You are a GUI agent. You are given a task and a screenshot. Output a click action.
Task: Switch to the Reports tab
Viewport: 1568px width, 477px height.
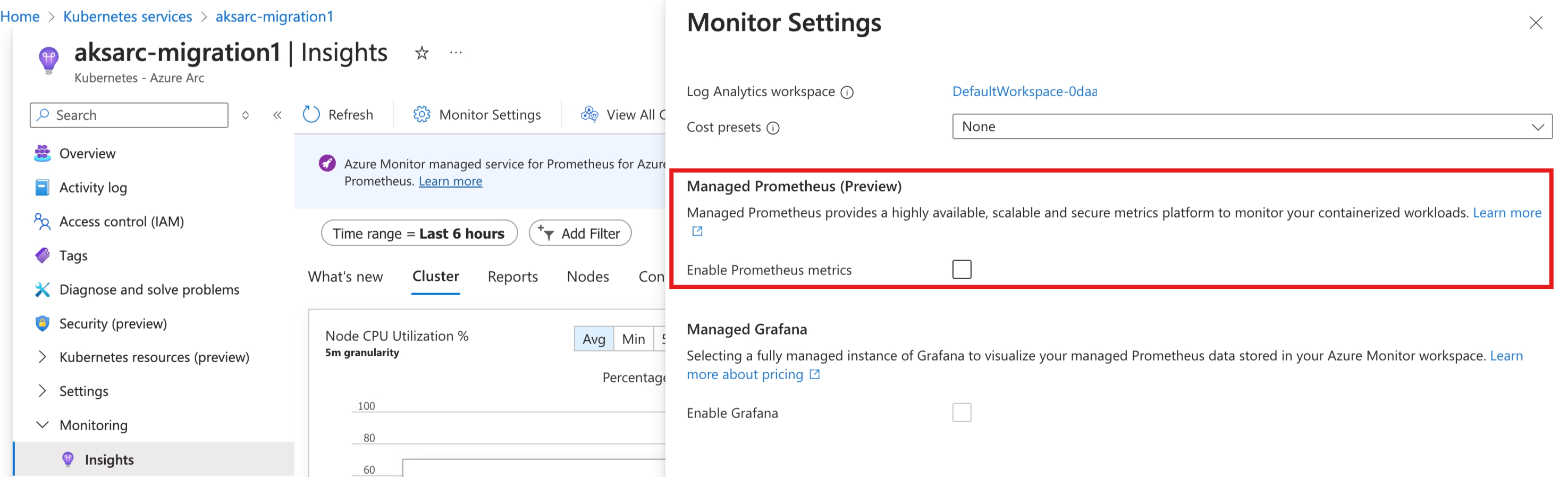tap(512, 277)
